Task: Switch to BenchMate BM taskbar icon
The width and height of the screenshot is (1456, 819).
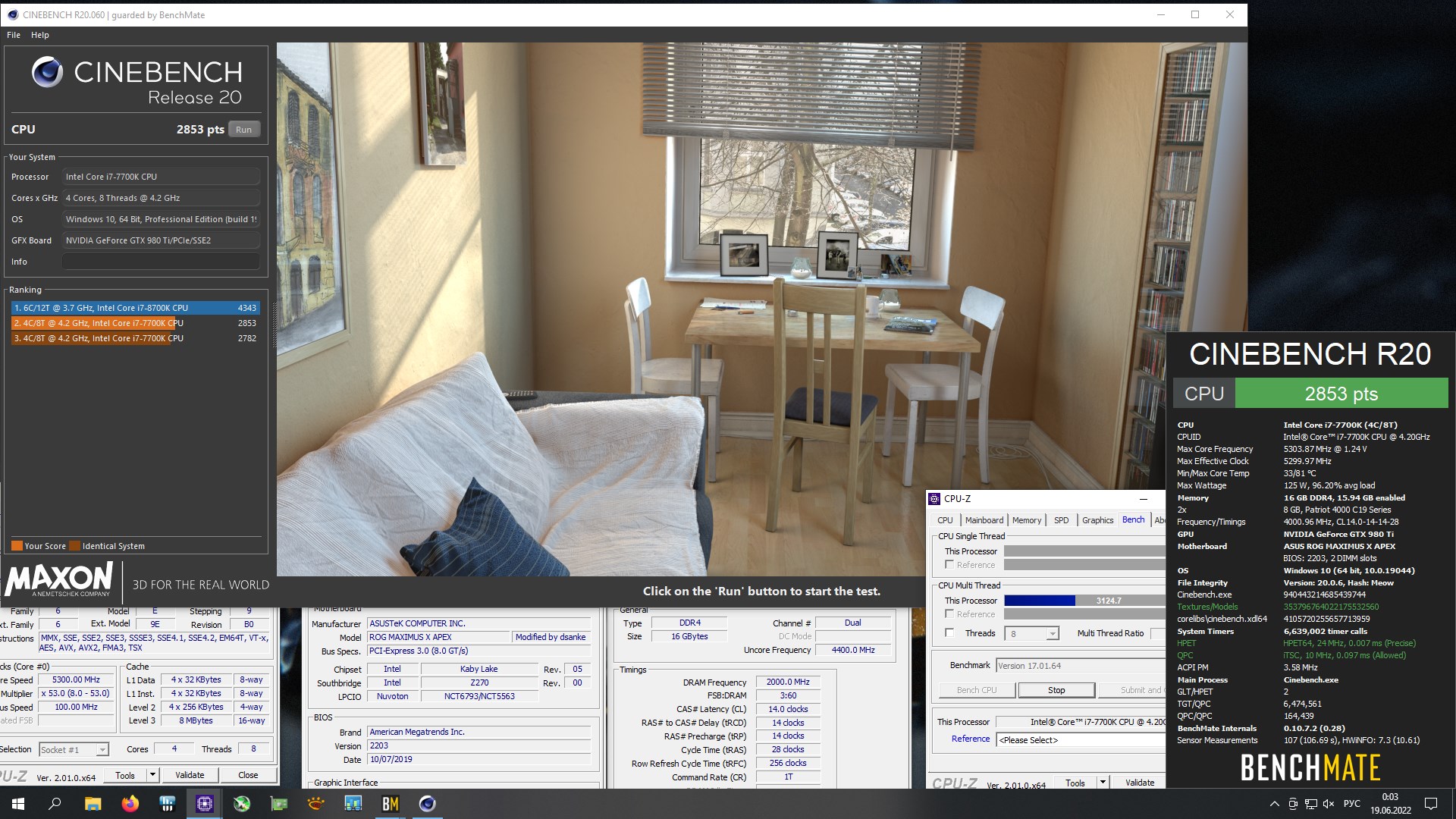Action: (391, 804)
